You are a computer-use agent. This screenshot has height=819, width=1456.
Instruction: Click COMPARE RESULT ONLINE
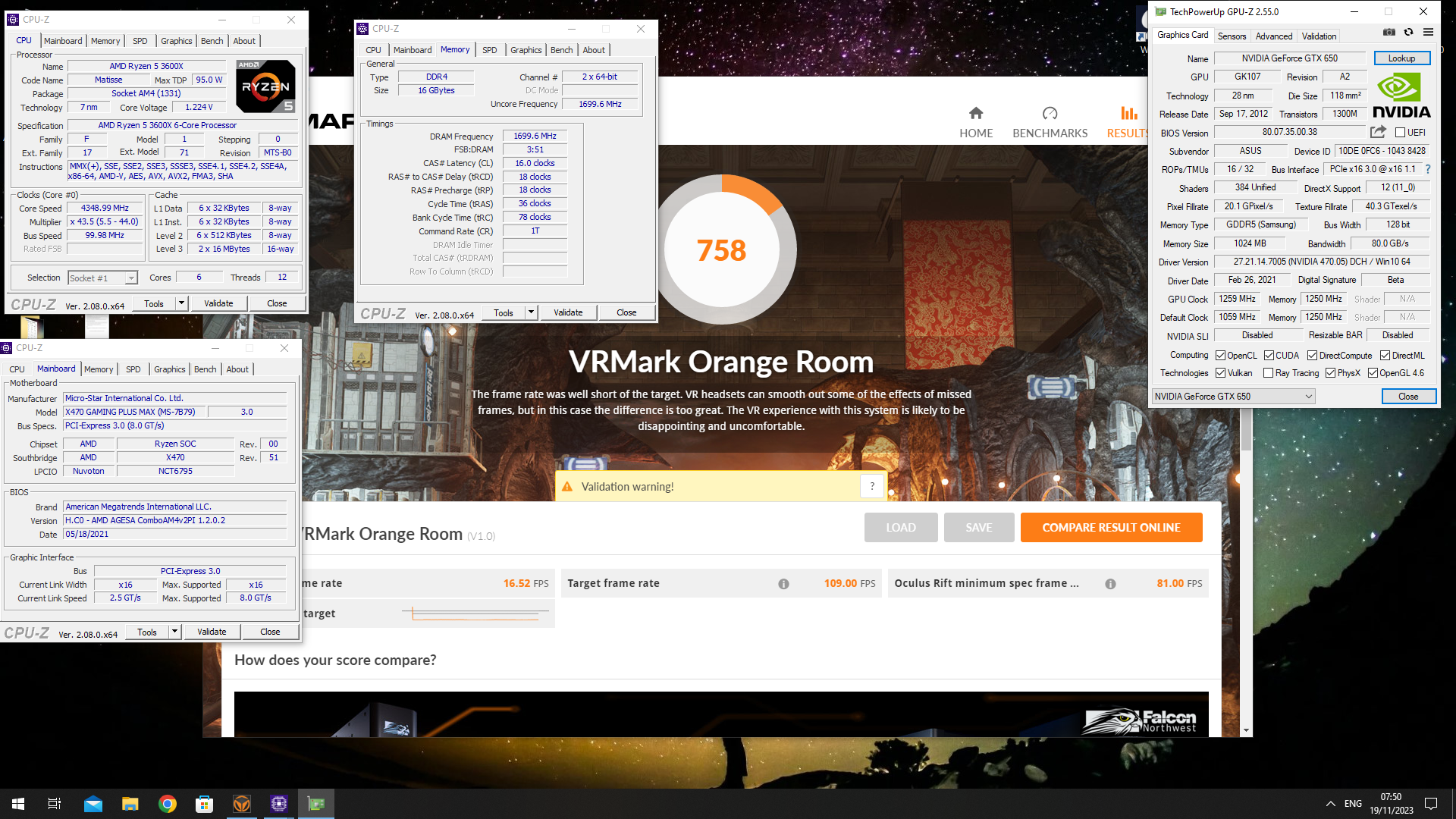(1111, 528)
